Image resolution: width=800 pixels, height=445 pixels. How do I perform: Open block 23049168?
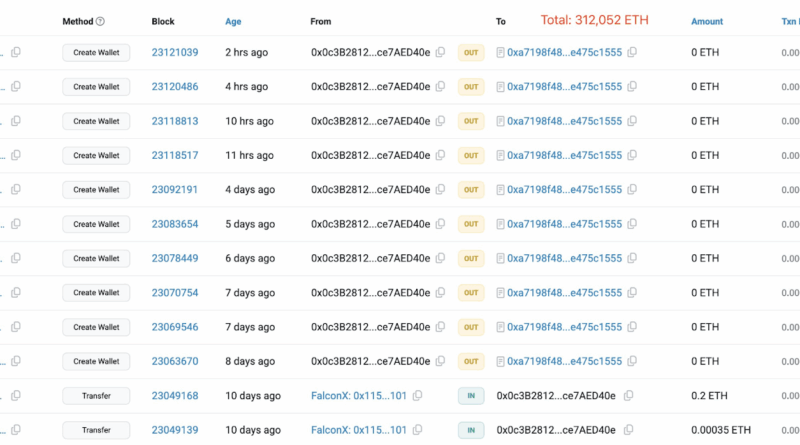click(174, 395)
